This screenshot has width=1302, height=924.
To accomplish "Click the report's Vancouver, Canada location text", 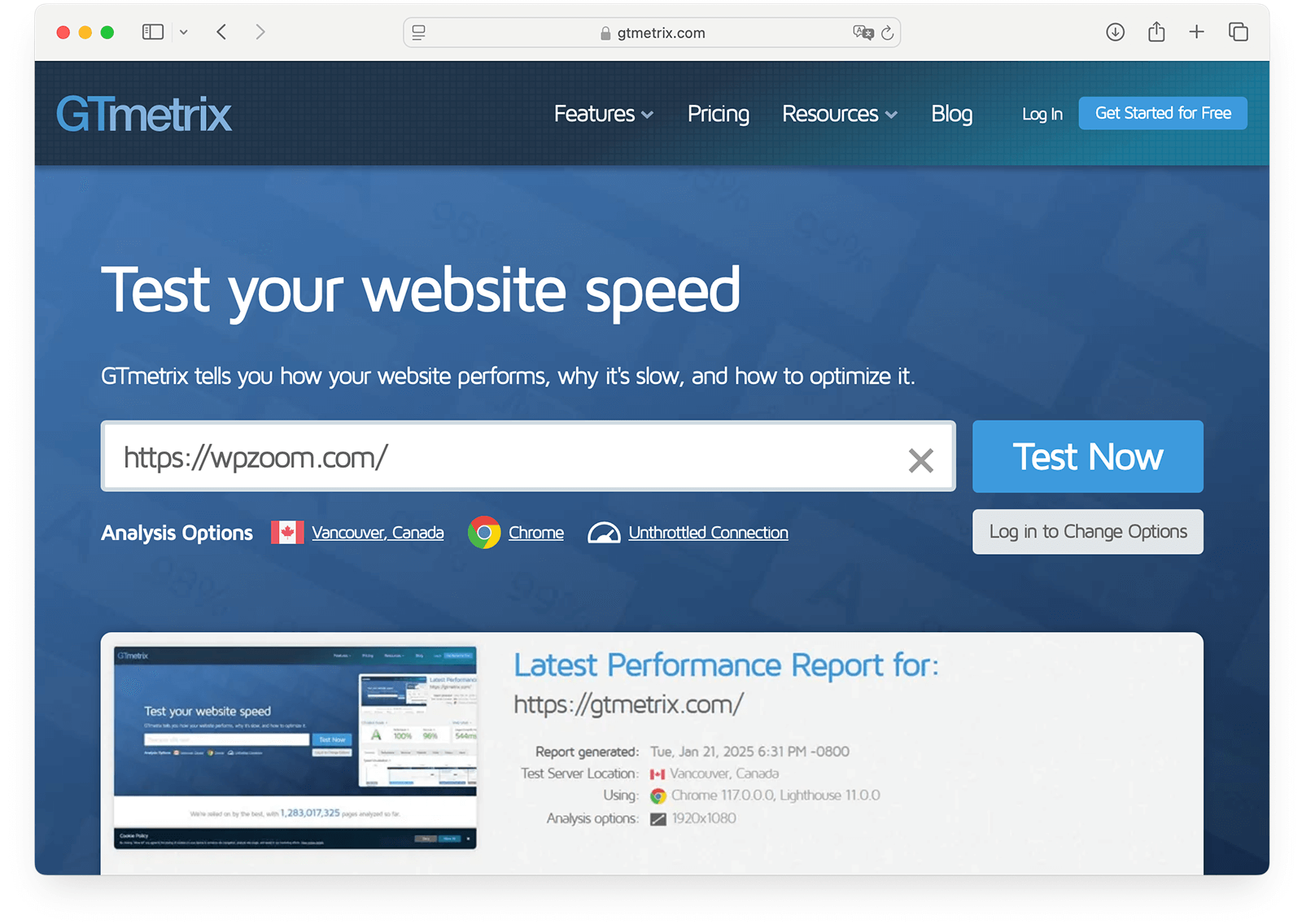I will click(x=724, y=774).
